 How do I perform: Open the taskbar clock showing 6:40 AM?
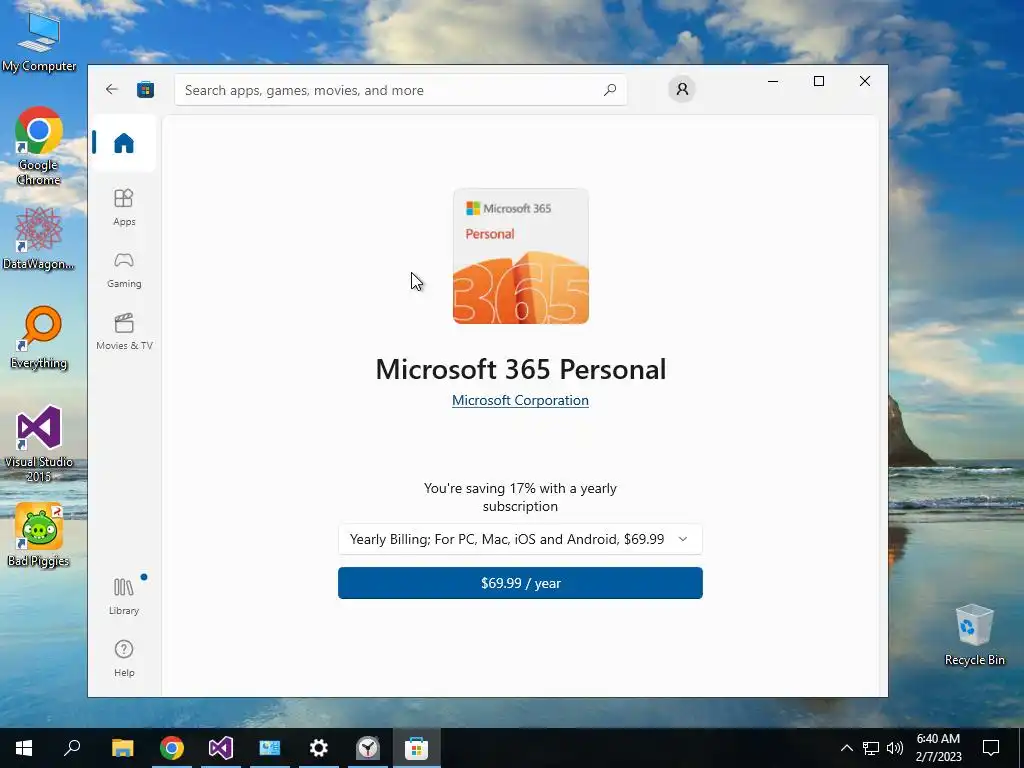[x=938, y=748]
